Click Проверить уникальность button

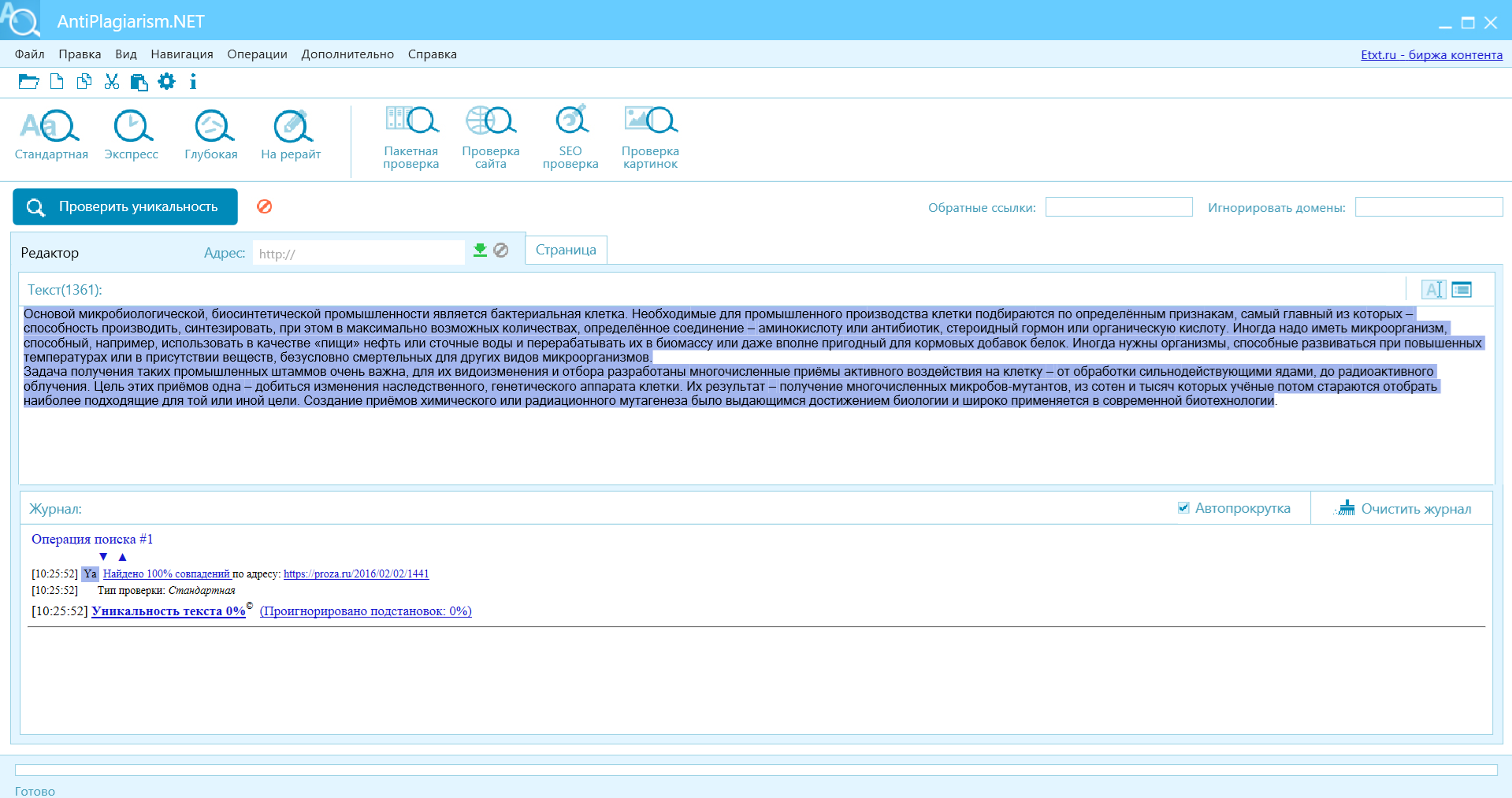point(125,206)
